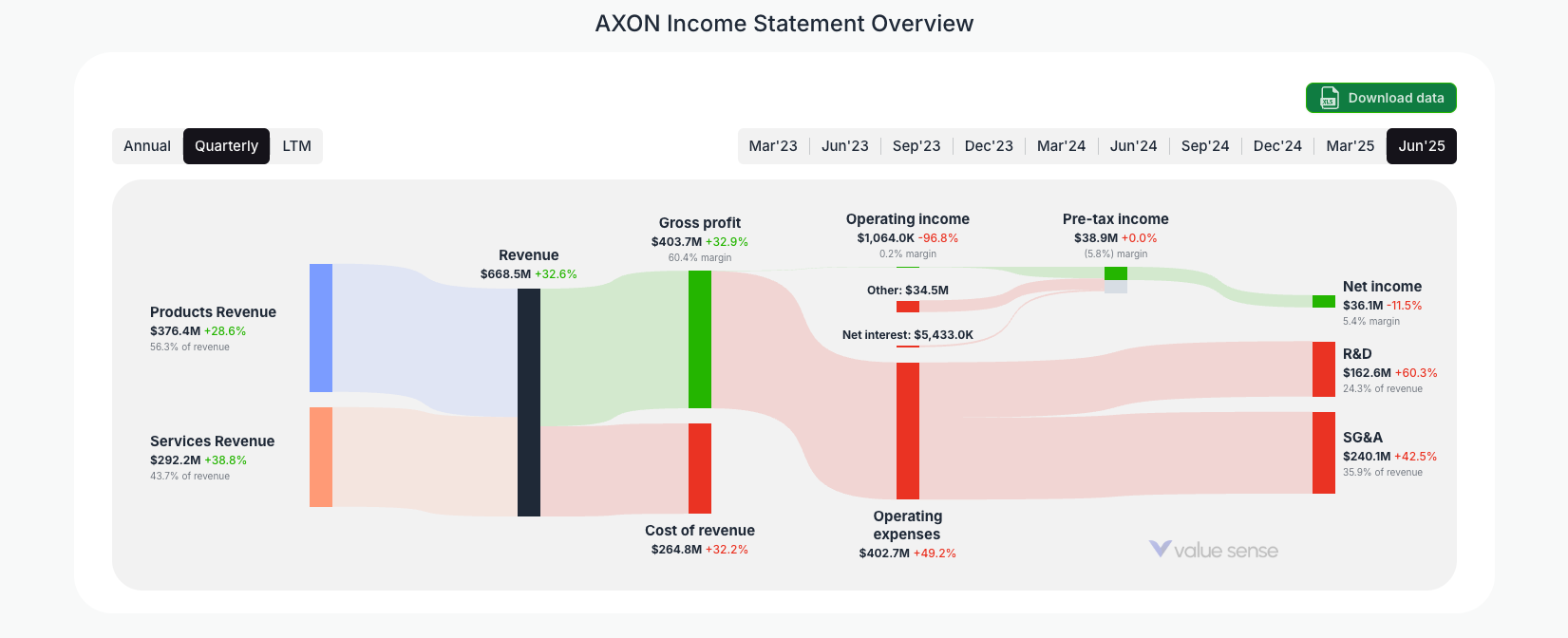Click the green Net income bar

(1324, 301)
